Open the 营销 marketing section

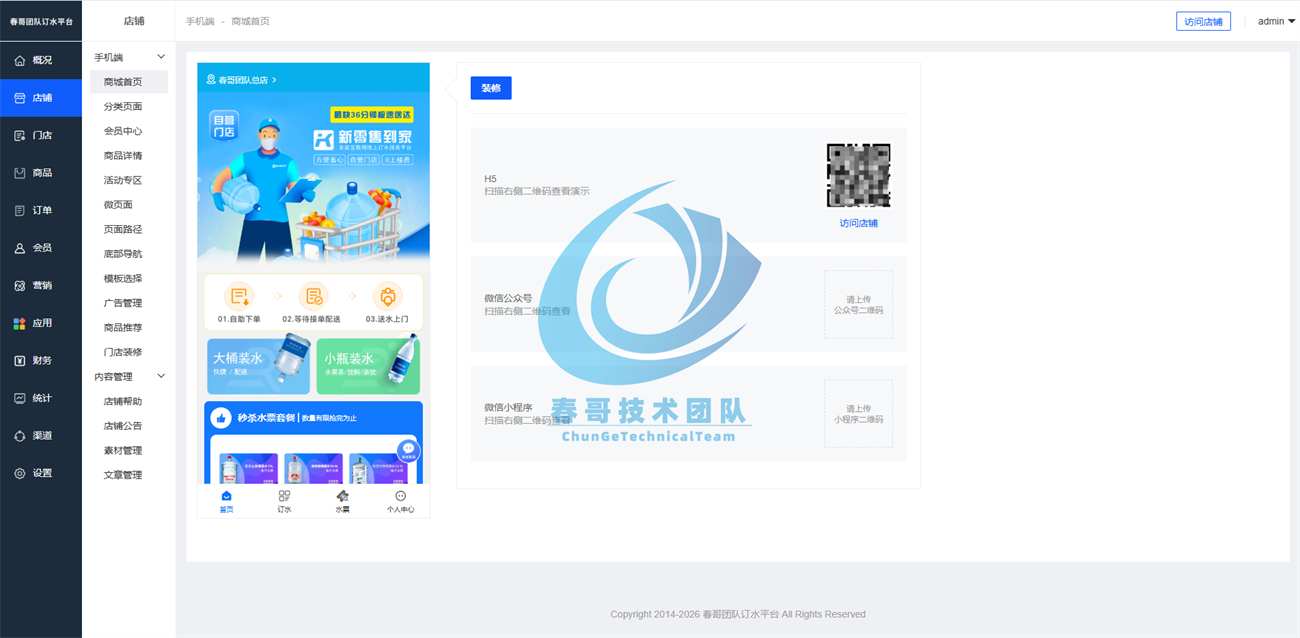point(40,285)
